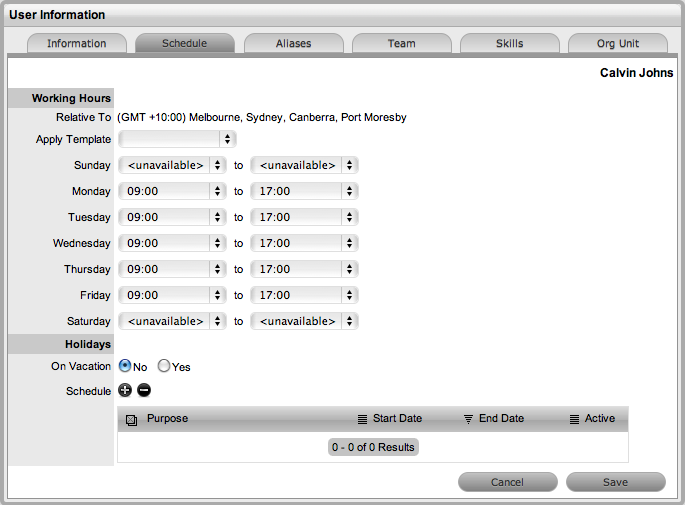Open Friday end time dropdown

pos(304,295)
